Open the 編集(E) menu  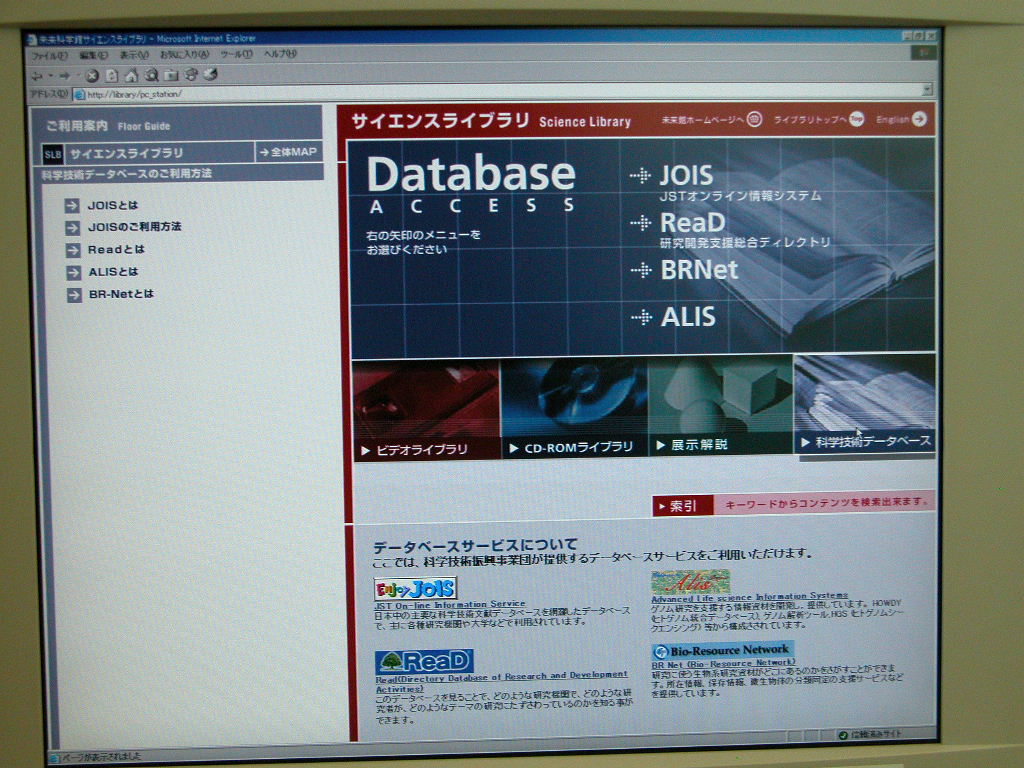(93, 56)
